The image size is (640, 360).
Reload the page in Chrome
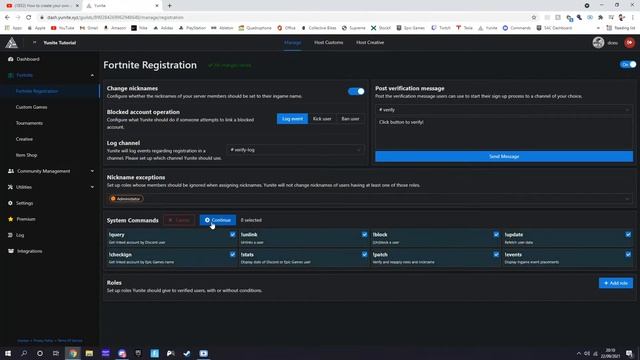pyautogui.click(x=29, y=18)
